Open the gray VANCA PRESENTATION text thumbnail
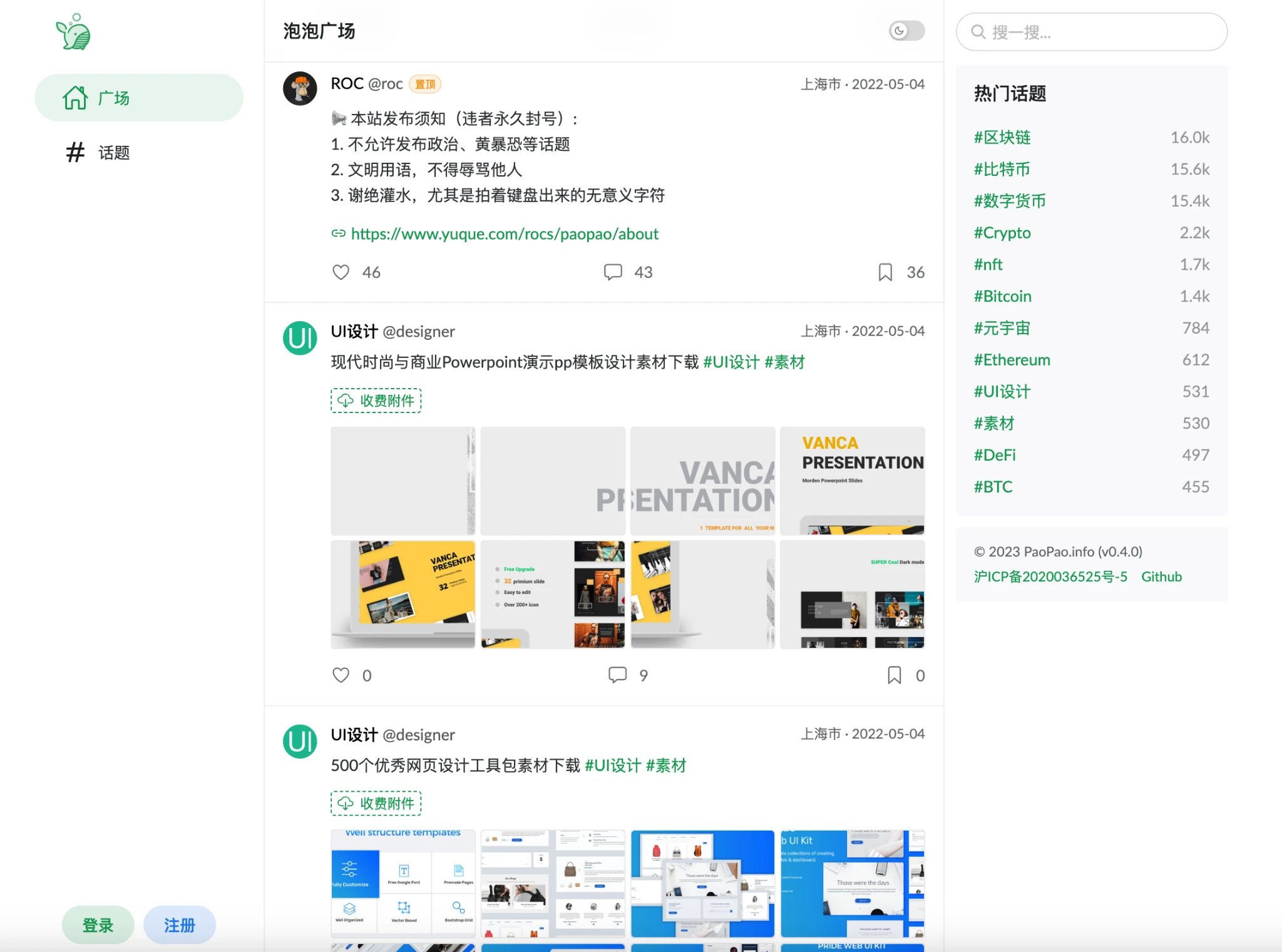The image size is (1282, 952). pyautogui.click(x=702, y=481)
